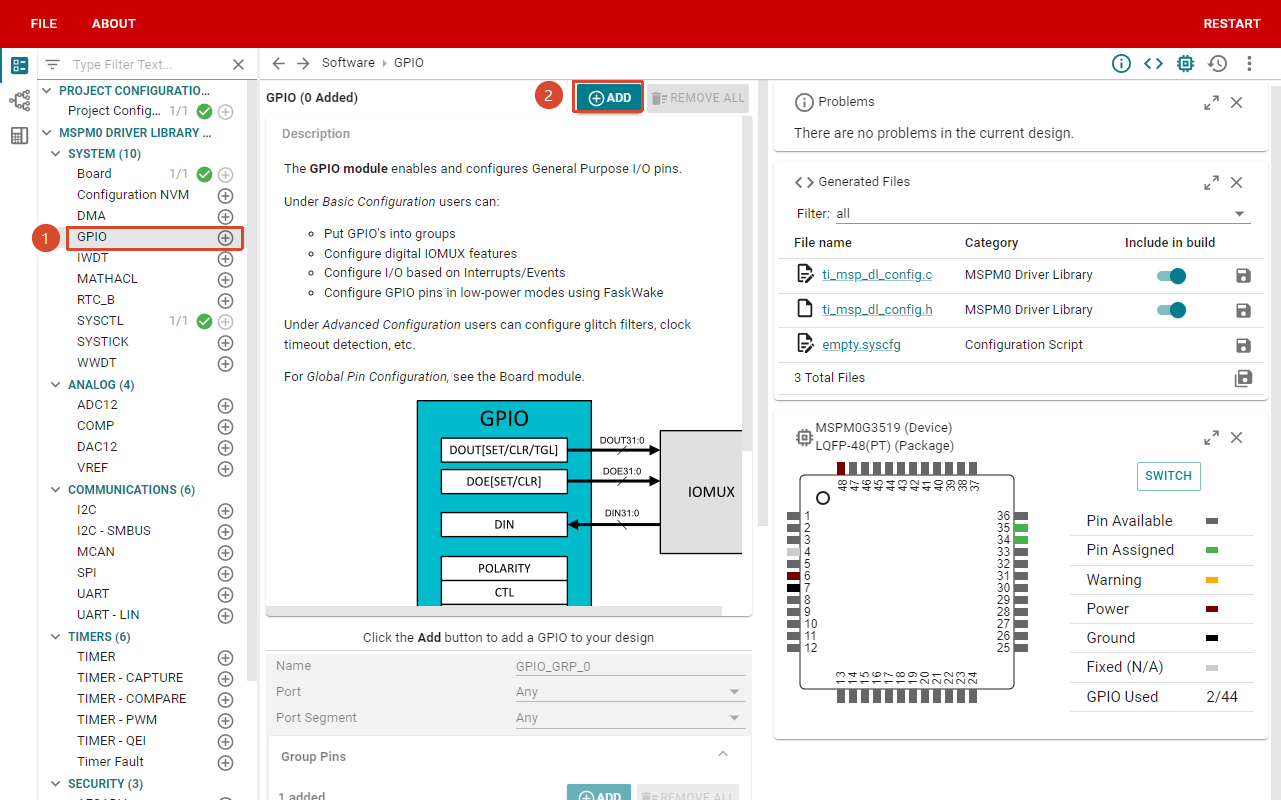Collapse the Group Pins section chevron
The height and width of the screenshot is (800, 1281).
722,755
